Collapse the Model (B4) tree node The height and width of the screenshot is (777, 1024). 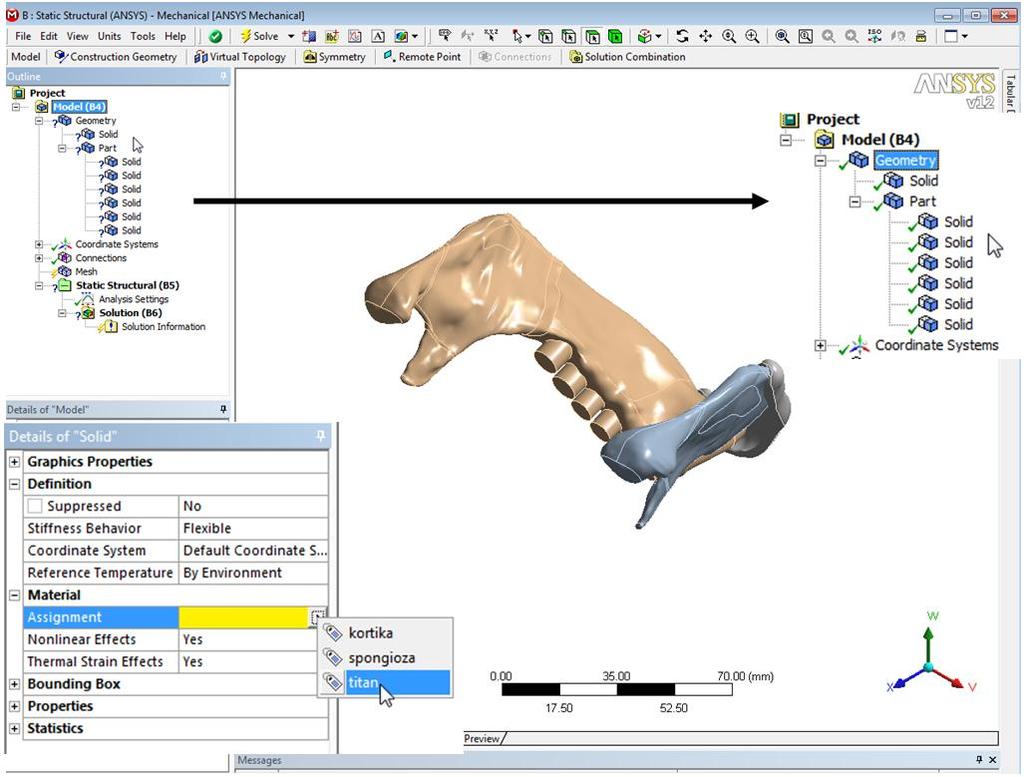16,107
